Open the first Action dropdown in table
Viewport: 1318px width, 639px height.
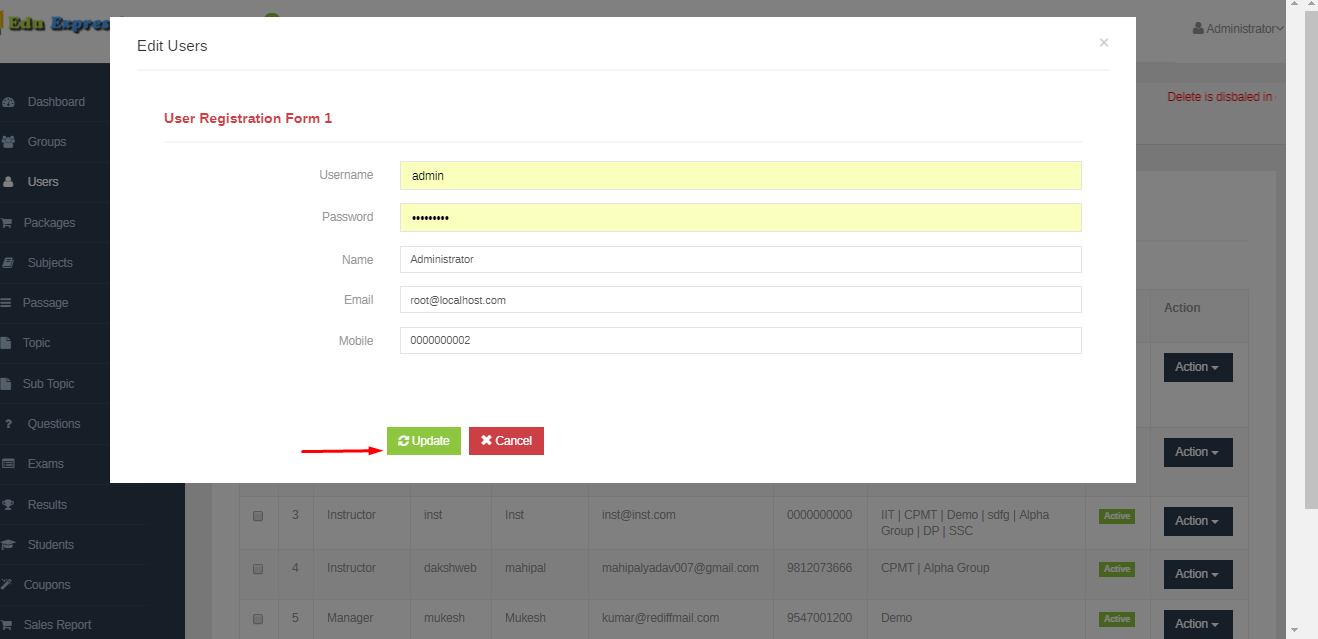pyautogui.click(x=1198, y=367)
